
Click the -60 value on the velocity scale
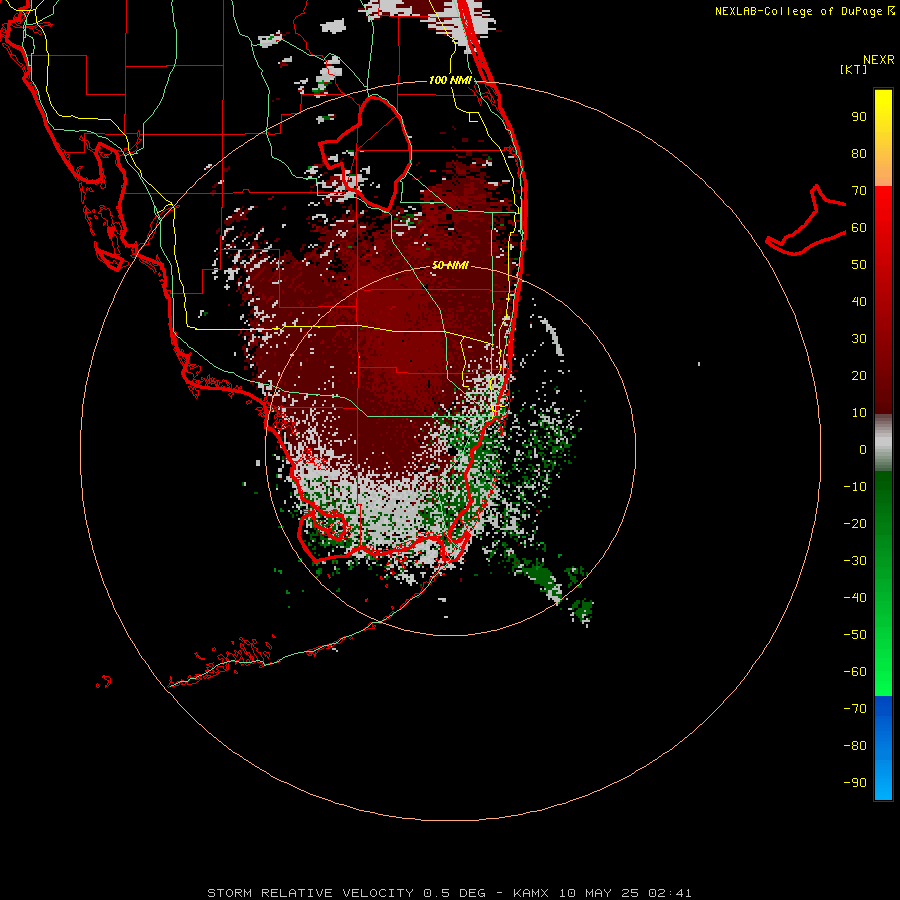[x=855, y=672]
